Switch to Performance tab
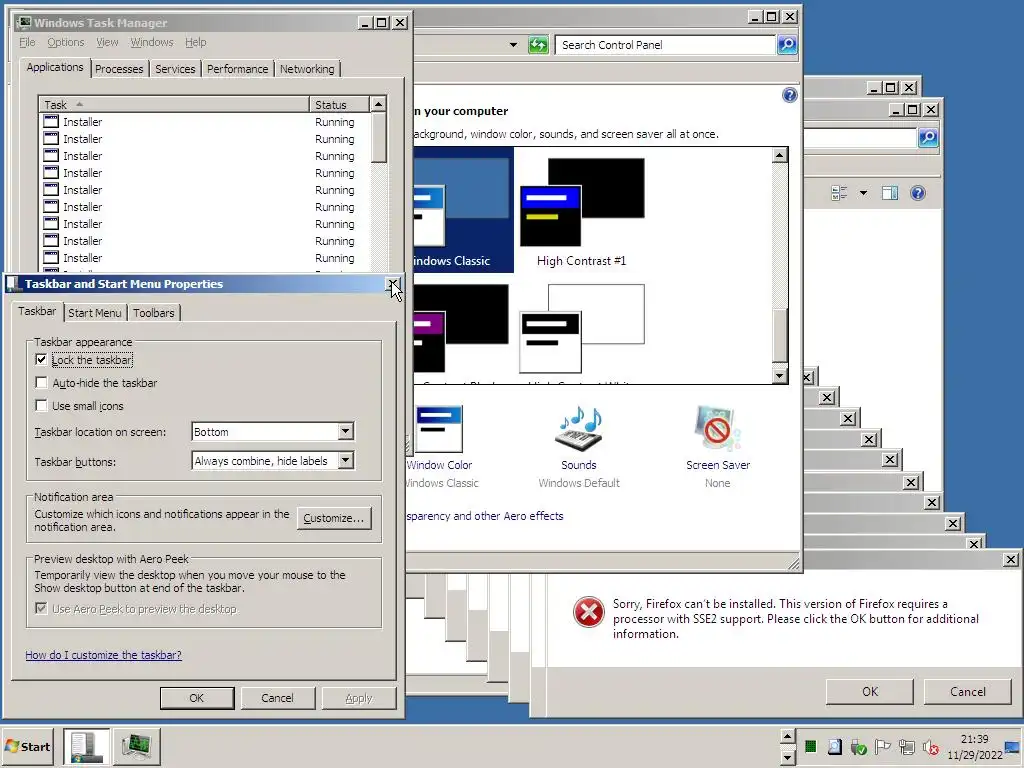 point(237,69)
